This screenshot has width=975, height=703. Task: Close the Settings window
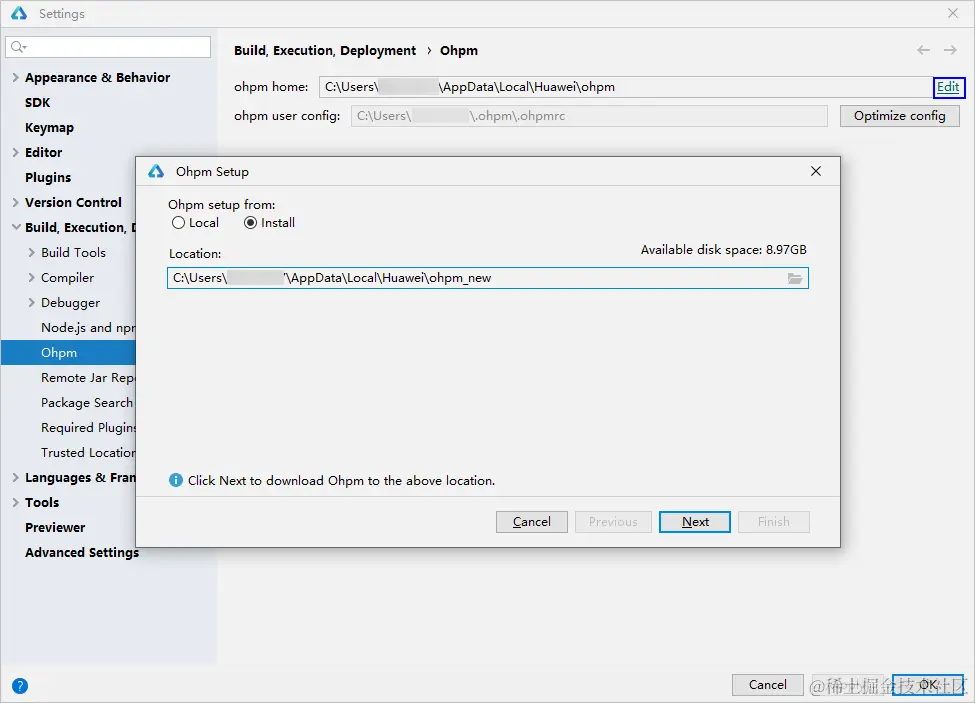(953, 13)
